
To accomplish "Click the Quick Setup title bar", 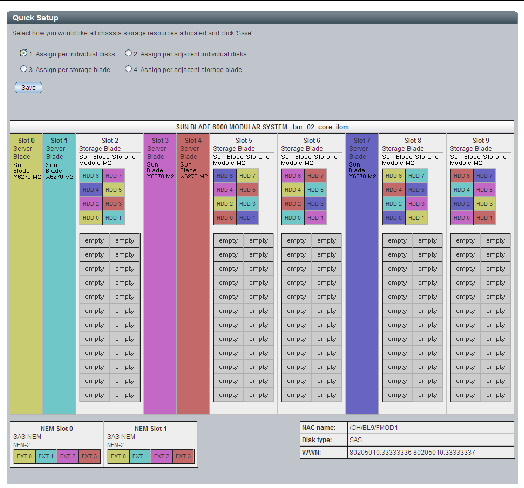I will click(x=262, y=18).
